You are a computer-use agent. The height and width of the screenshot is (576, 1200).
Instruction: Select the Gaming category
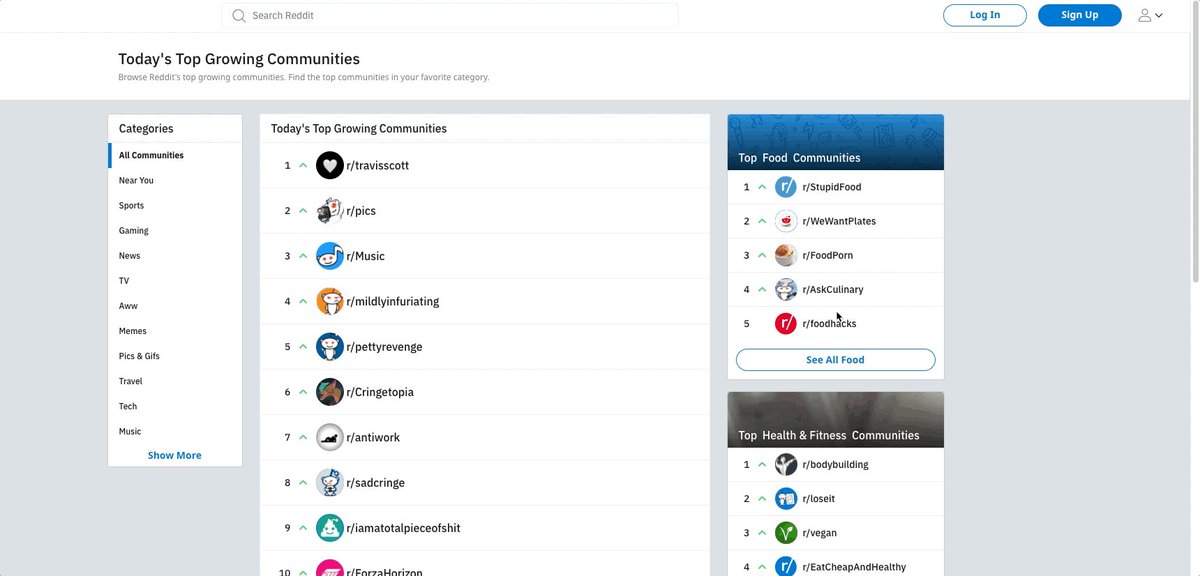(133, 230)
